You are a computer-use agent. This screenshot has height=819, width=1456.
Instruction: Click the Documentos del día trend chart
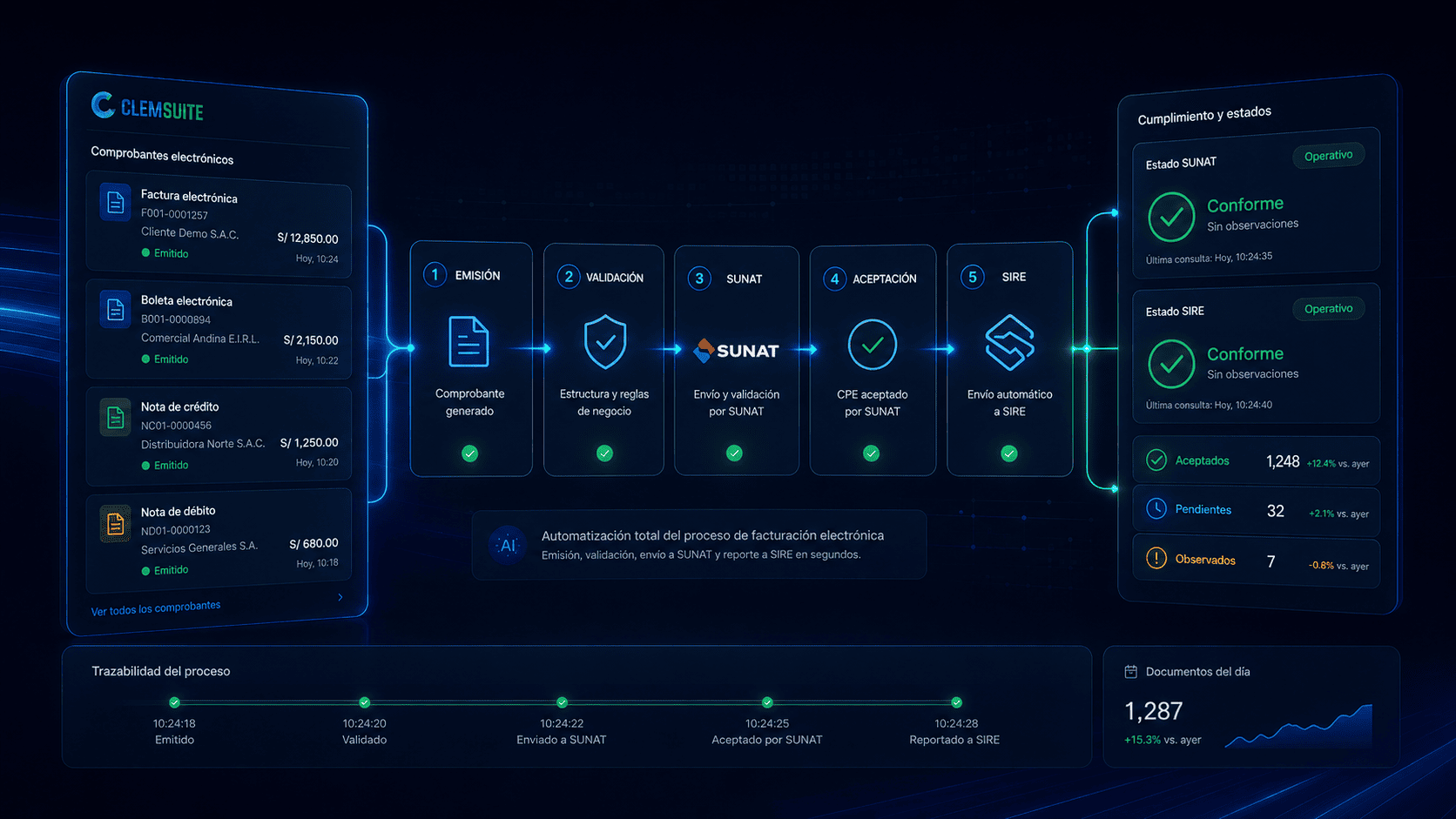tap(1298, 726)
